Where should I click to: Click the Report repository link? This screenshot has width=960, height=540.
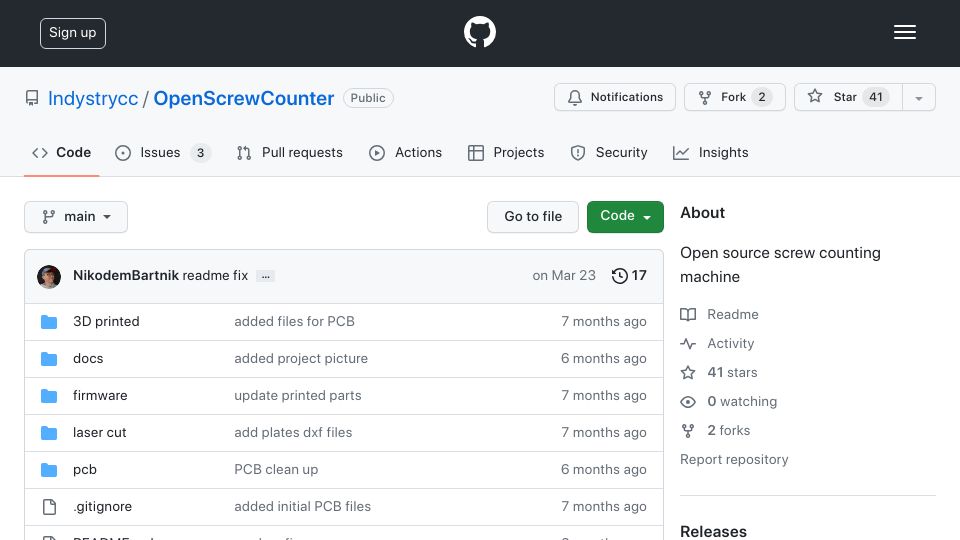pos(734,460)
